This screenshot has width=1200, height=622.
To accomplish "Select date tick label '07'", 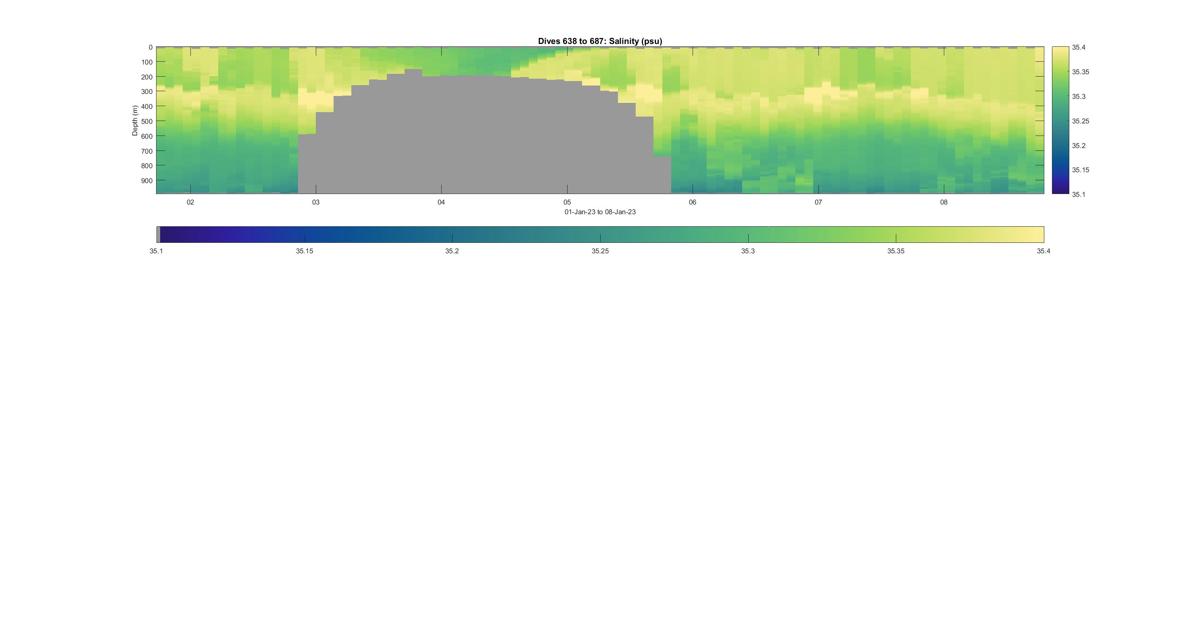I will pos(818,202).
